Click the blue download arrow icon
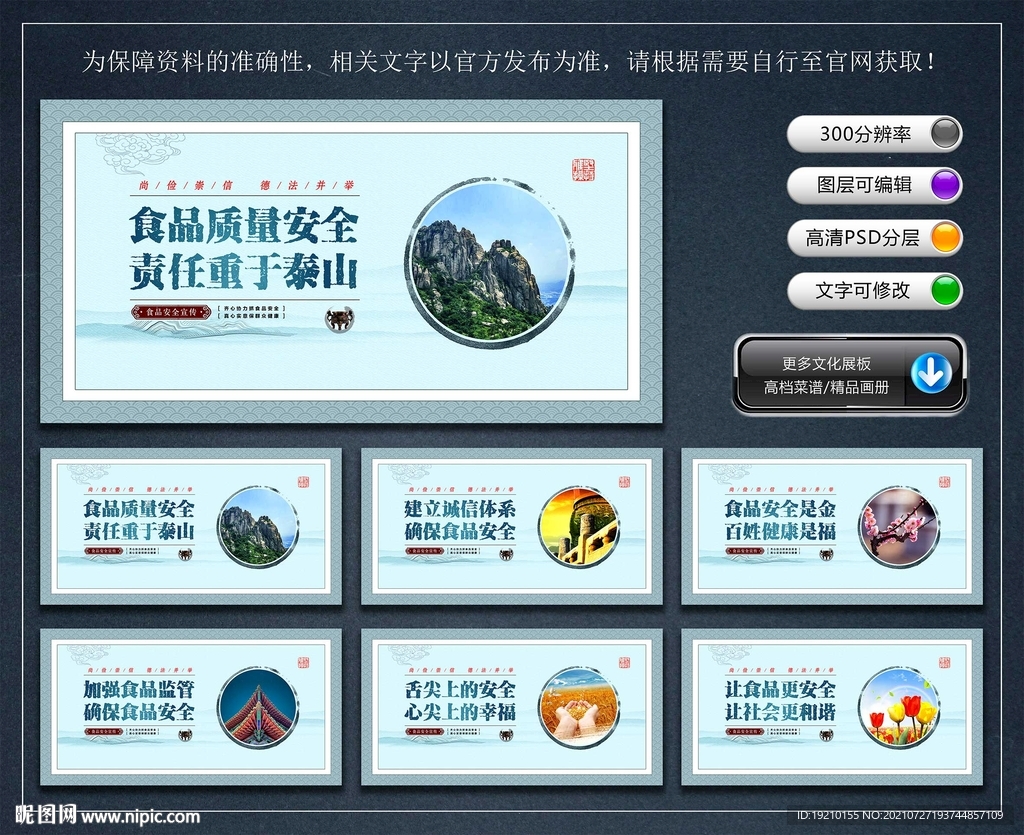This screenshot has height=835, width=1024. pyautogui.click(x=931, y=373)
